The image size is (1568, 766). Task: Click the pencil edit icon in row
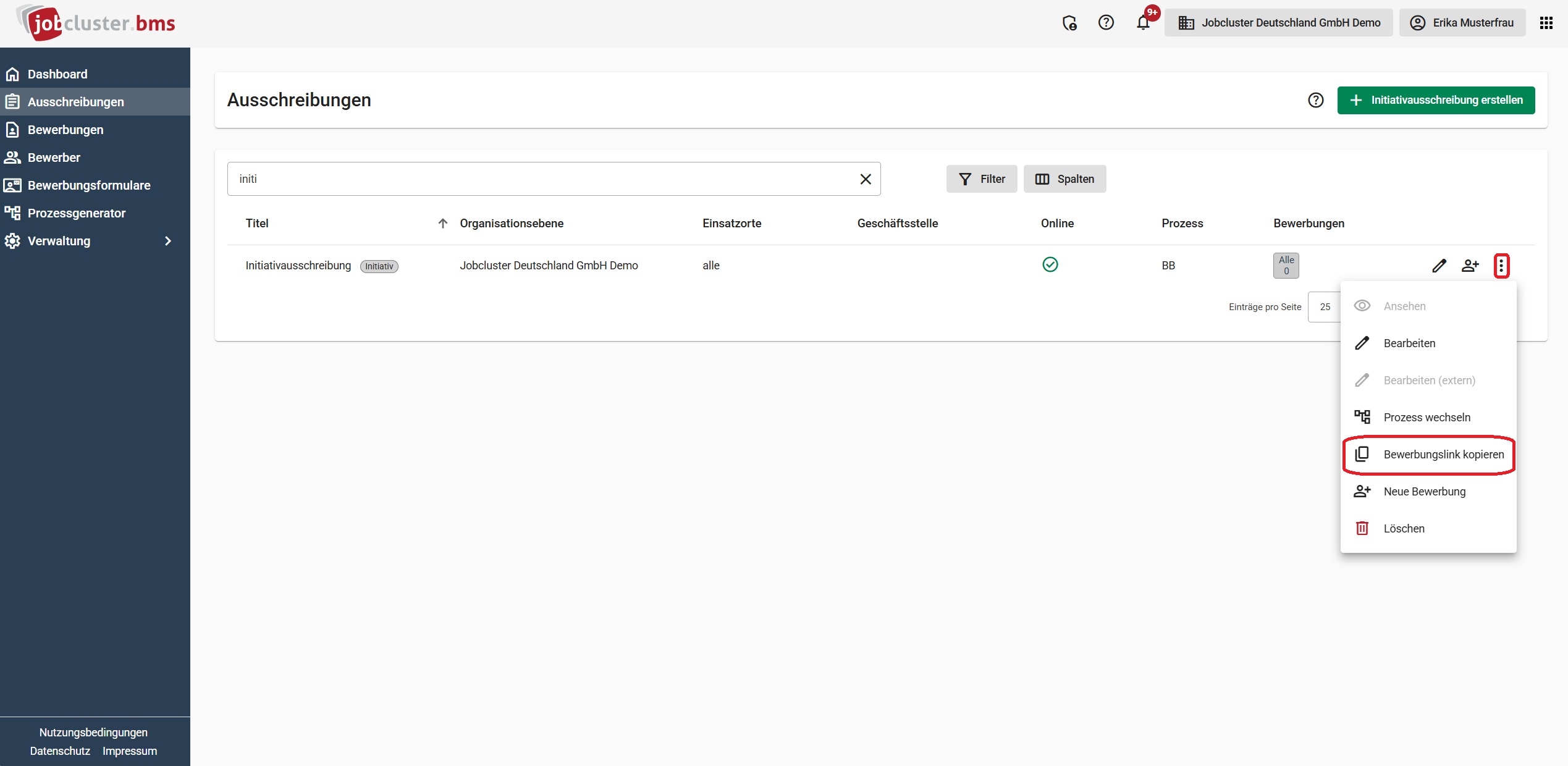coord(1439,266)
